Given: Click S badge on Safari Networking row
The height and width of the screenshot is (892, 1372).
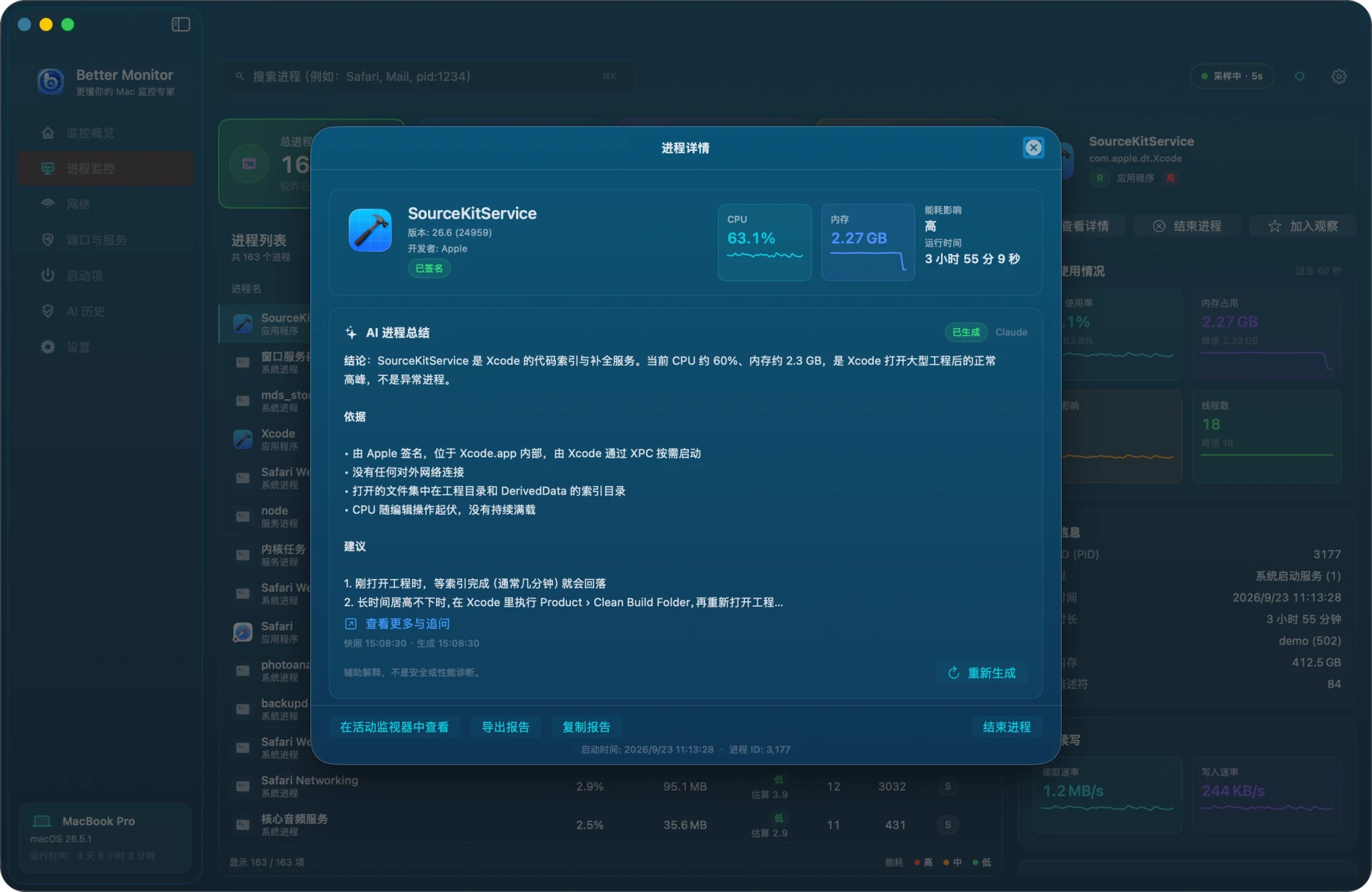Looking at the screenshot, I should point(948,786).
